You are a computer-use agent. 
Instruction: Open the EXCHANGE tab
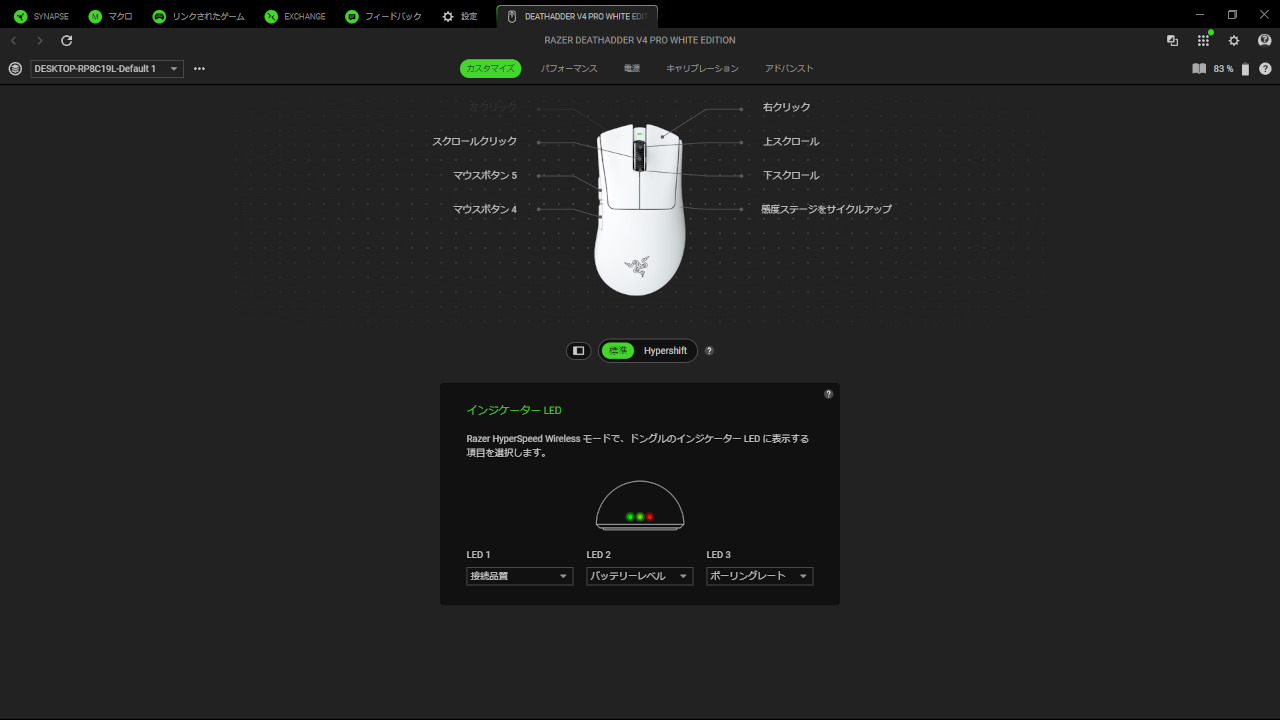tap(295, 16)
